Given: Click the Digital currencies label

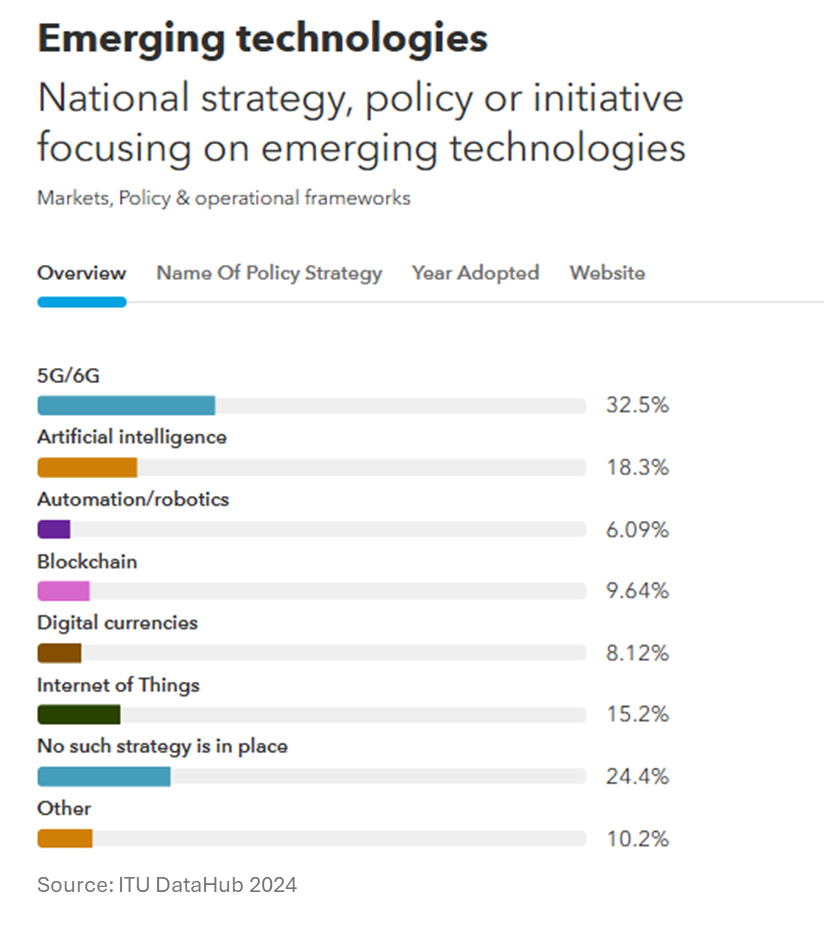Looking at the screenshot, I should pyautogui.click(x=117, y=623).
